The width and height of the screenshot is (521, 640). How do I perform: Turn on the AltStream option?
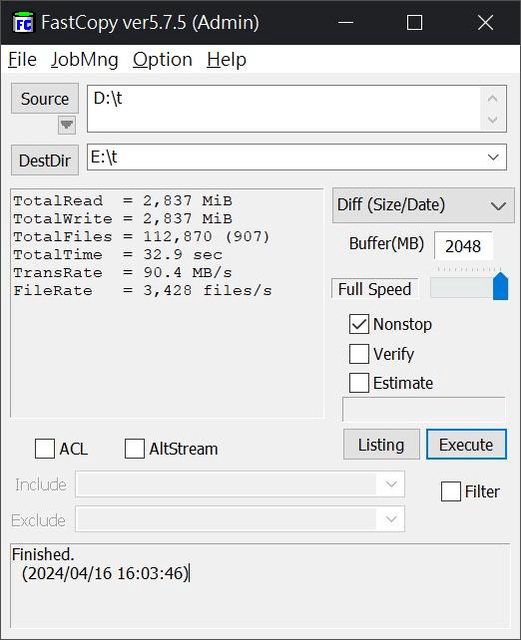coord(135,449)
